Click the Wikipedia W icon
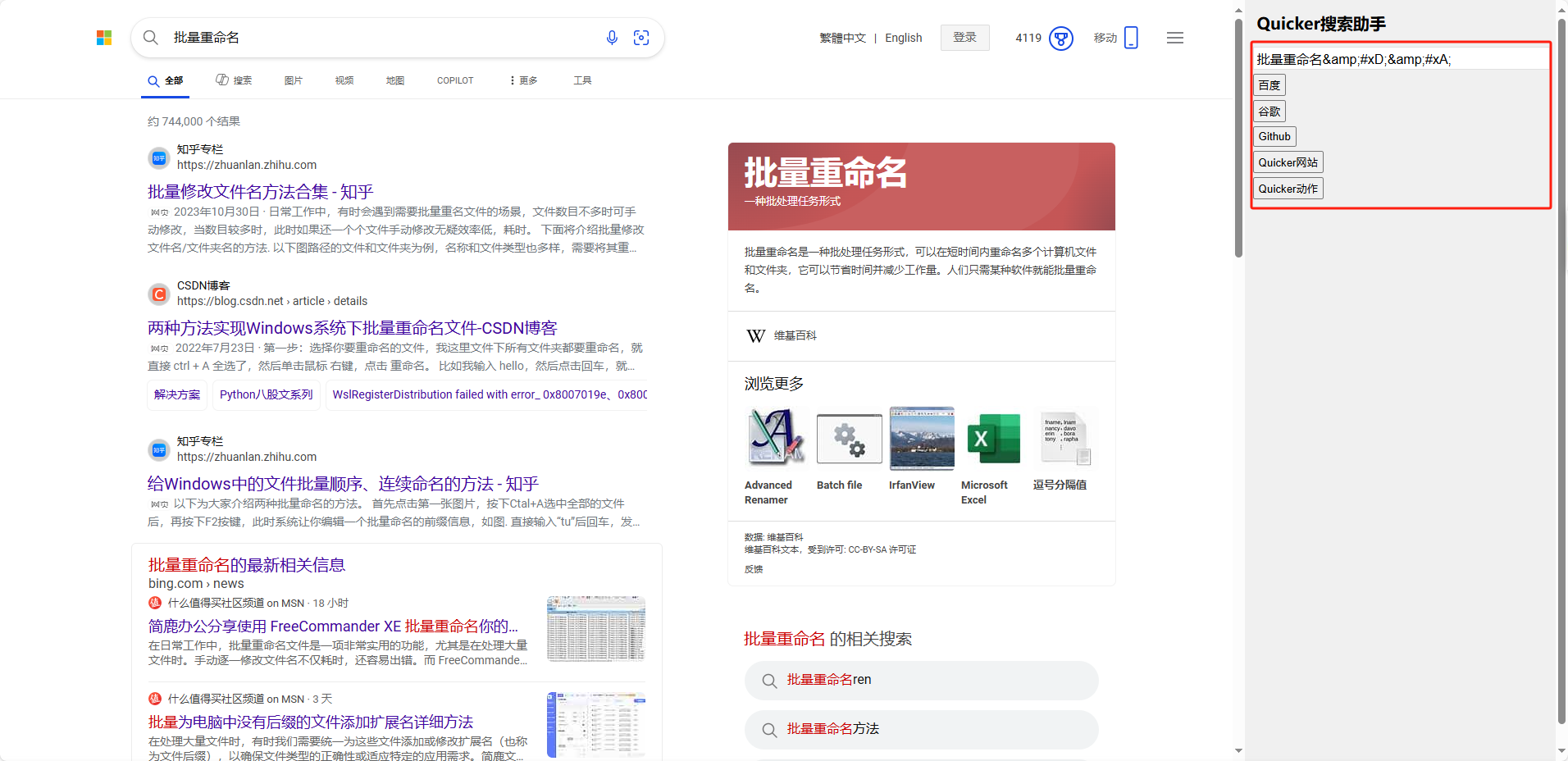This screenshot has width=1568, height=761. 756,336
